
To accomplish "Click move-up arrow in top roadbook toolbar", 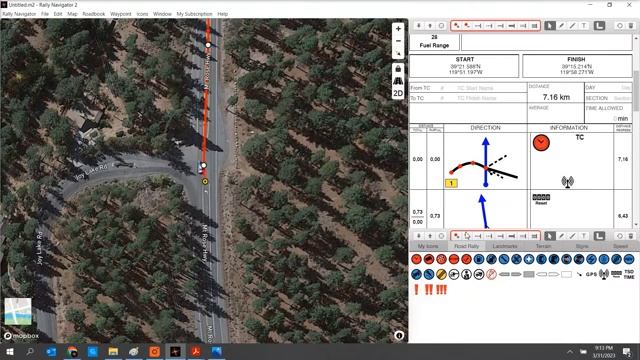I will (x=430, y=26).
